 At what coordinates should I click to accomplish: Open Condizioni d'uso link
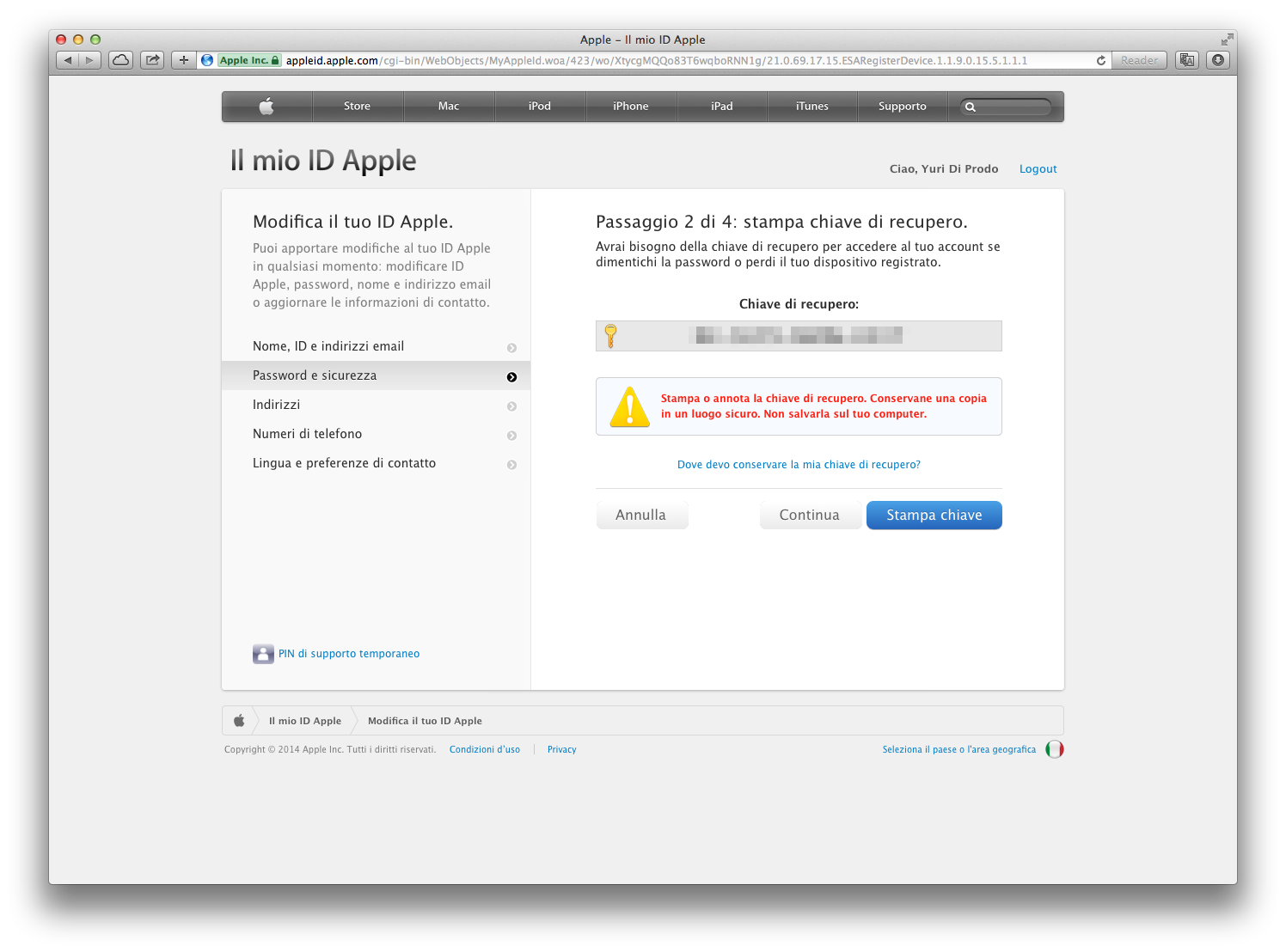pyautogui.click(x=485, y=750)
